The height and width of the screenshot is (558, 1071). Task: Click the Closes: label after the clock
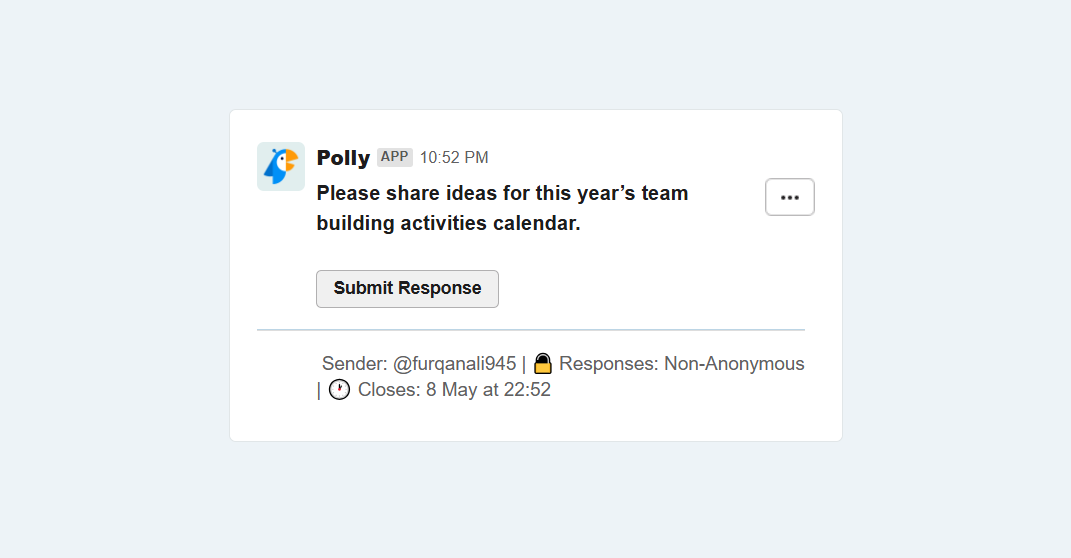[389, 389]
